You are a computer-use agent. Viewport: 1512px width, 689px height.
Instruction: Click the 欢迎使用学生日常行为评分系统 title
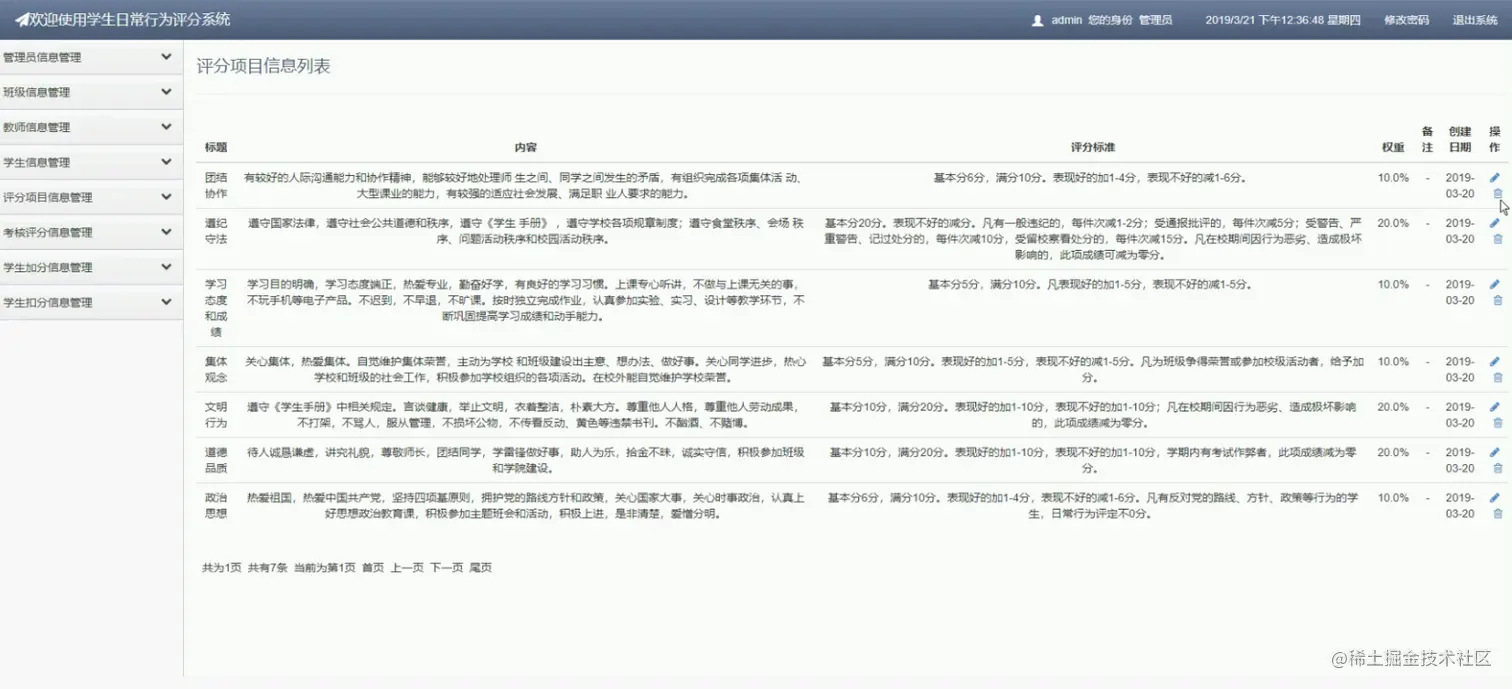click(130, 20)
